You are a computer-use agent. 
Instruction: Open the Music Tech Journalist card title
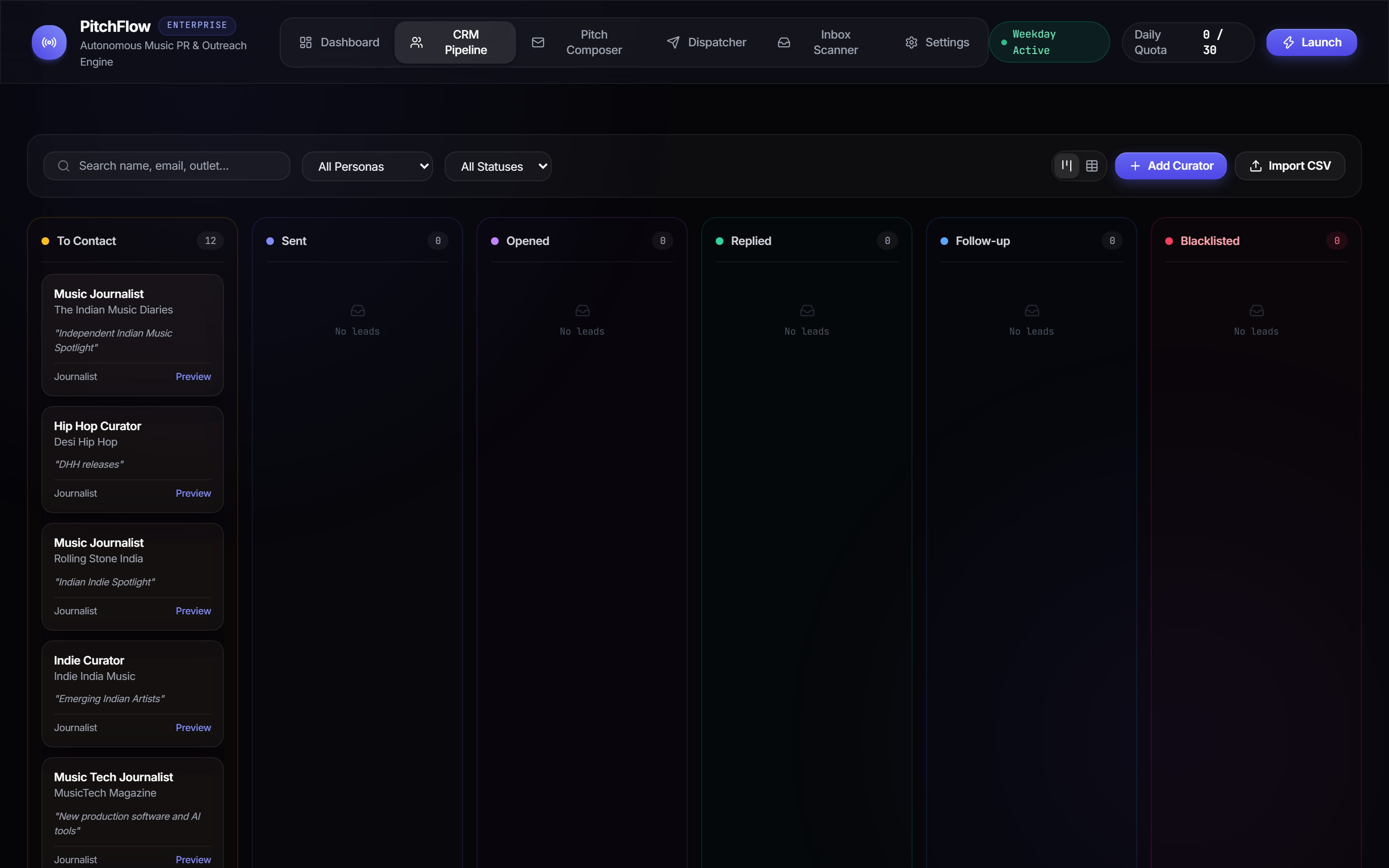pos(113,777)
